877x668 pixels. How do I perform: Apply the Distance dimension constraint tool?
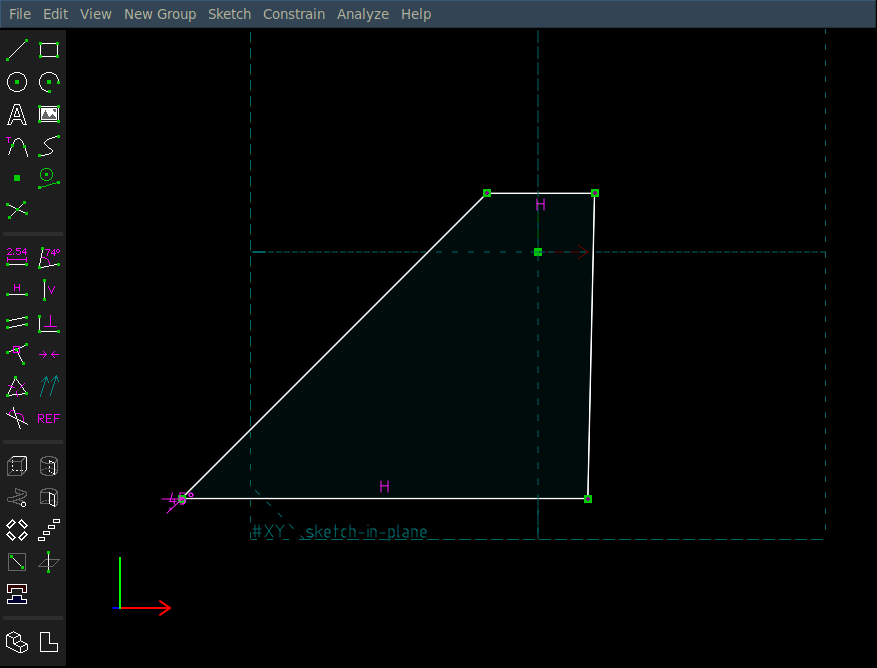point(17,257)
